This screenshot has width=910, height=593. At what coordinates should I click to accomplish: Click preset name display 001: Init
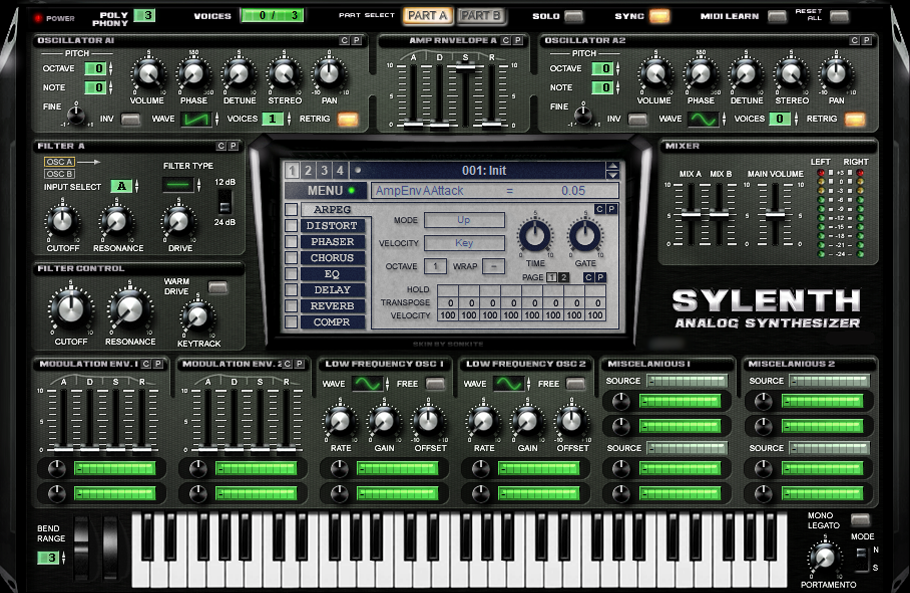(x=483, y=171)
